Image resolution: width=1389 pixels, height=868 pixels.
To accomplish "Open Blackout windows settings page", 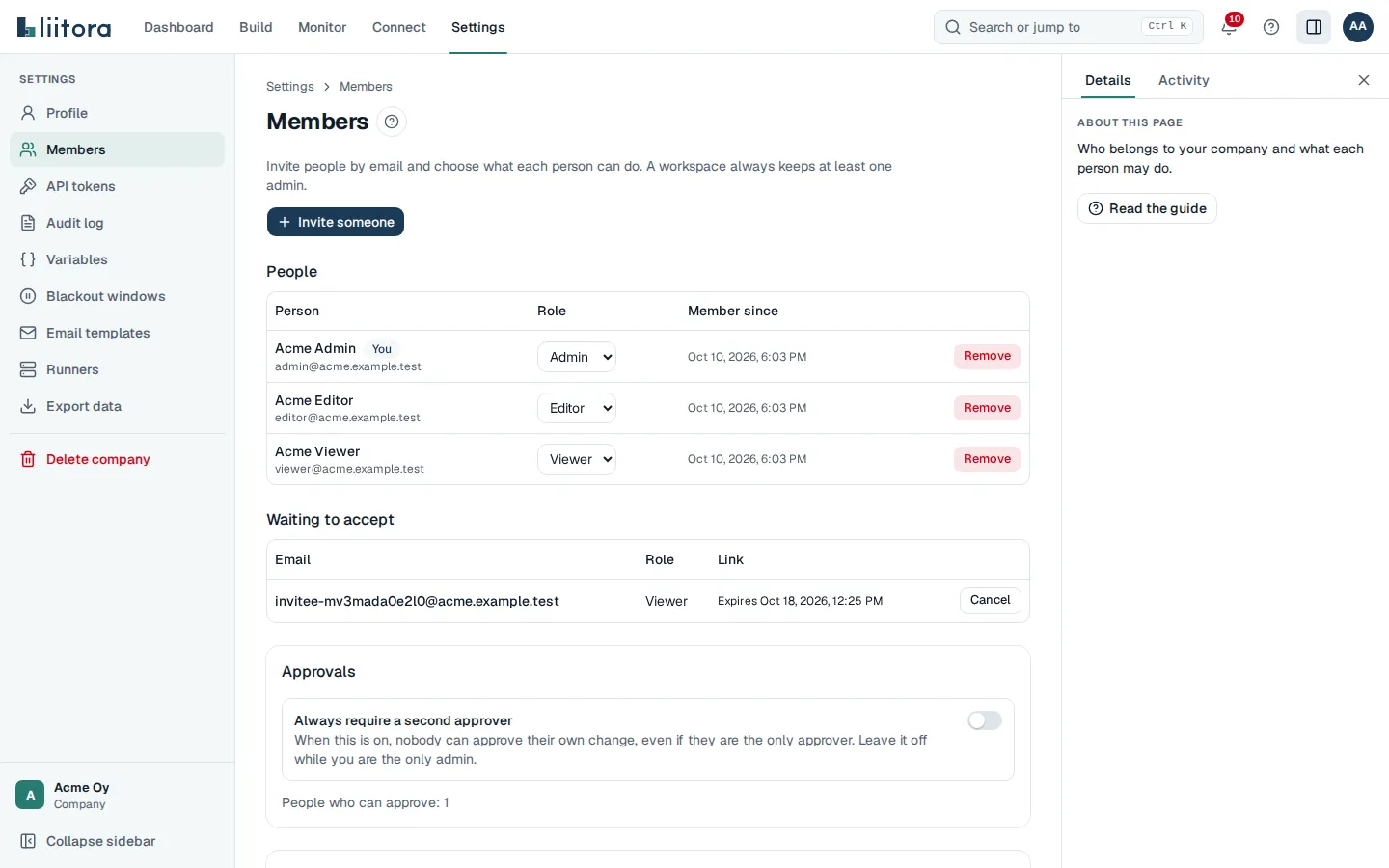I will coord(117,296).
